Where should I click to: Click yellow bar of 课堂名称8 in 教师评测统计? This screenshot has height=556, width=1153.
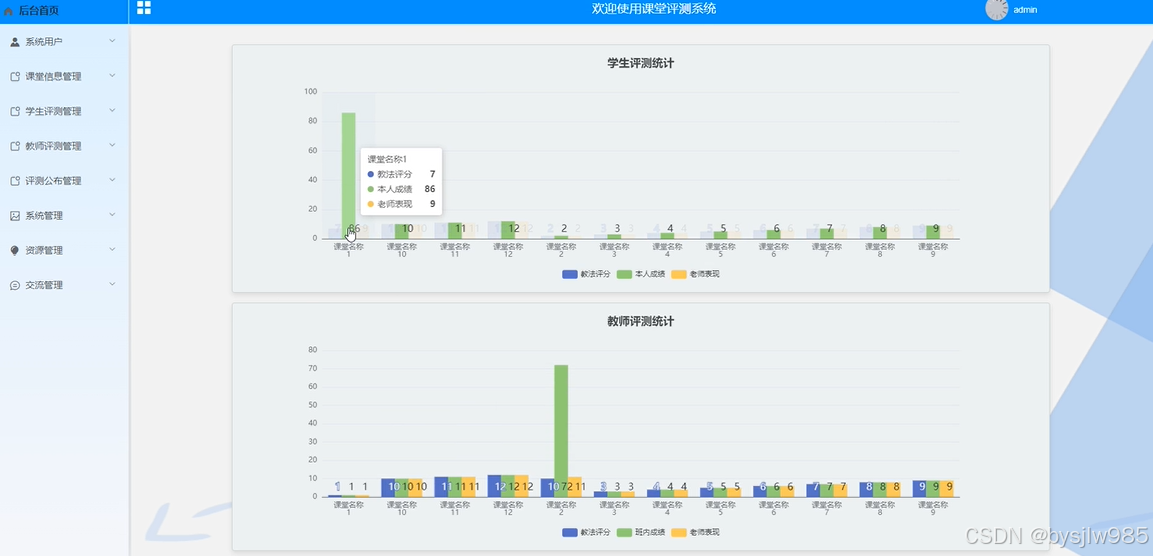pyautogui.click(x=893, y=489)
